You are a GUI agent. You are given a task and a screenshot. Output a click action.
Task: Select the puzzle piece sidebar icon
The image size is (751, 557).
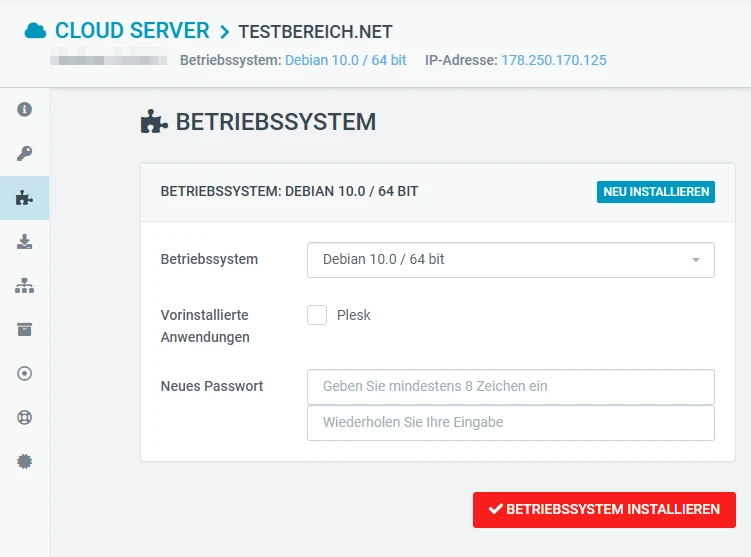pos(25,198)
